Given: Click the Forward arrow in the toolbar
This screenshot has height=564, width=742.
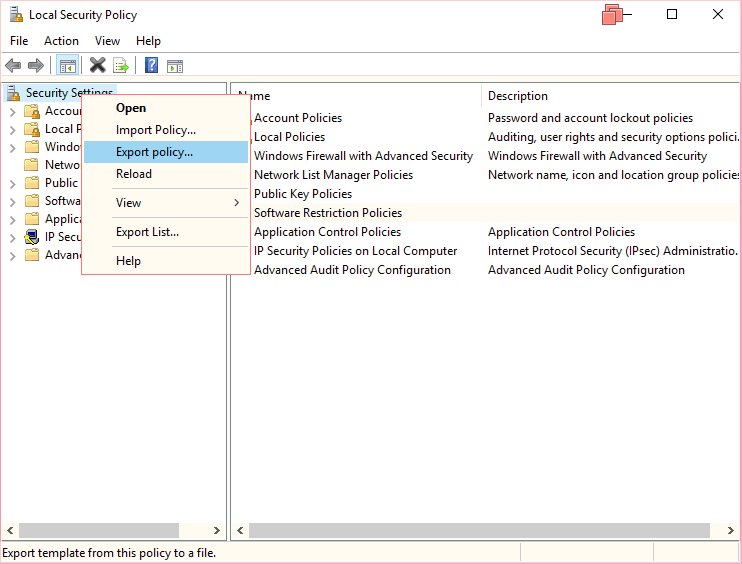Looking at the screenshot, I should [x=36, y=66].
